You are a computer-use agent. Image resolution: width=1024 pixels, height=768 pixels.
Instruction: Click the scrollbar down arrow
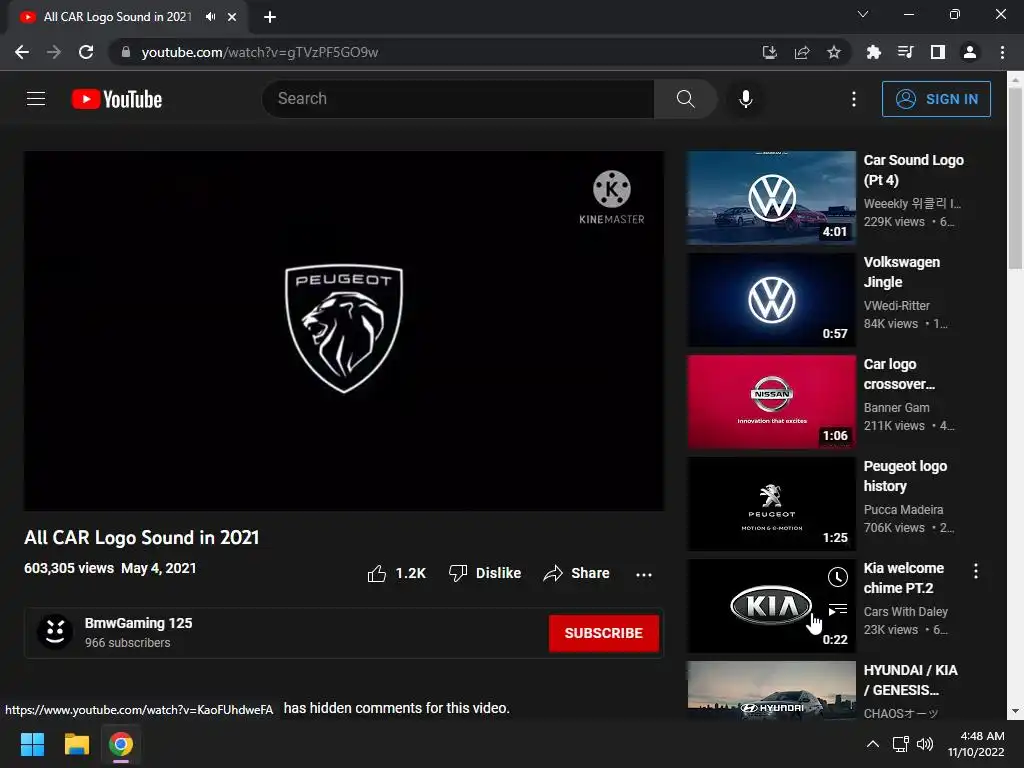click(x=1015, y=711)
